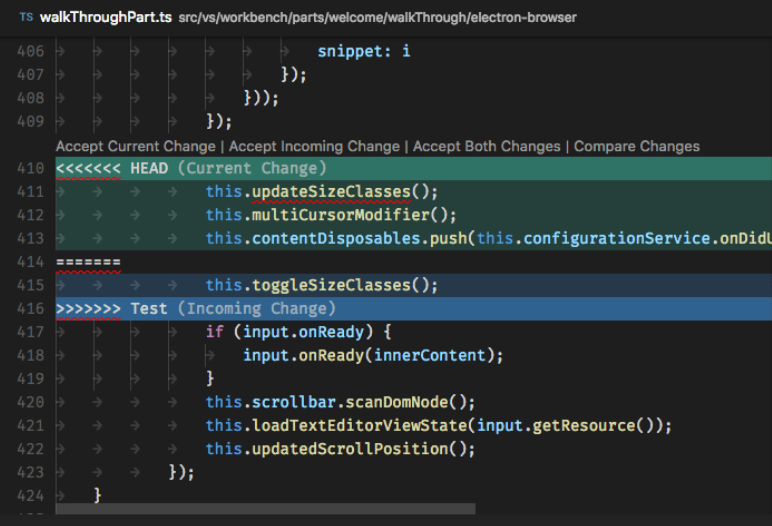This screenshot has width=772, height=526.
Task: Select line number 416 in gutter
Action: click(x=31, y=309)
